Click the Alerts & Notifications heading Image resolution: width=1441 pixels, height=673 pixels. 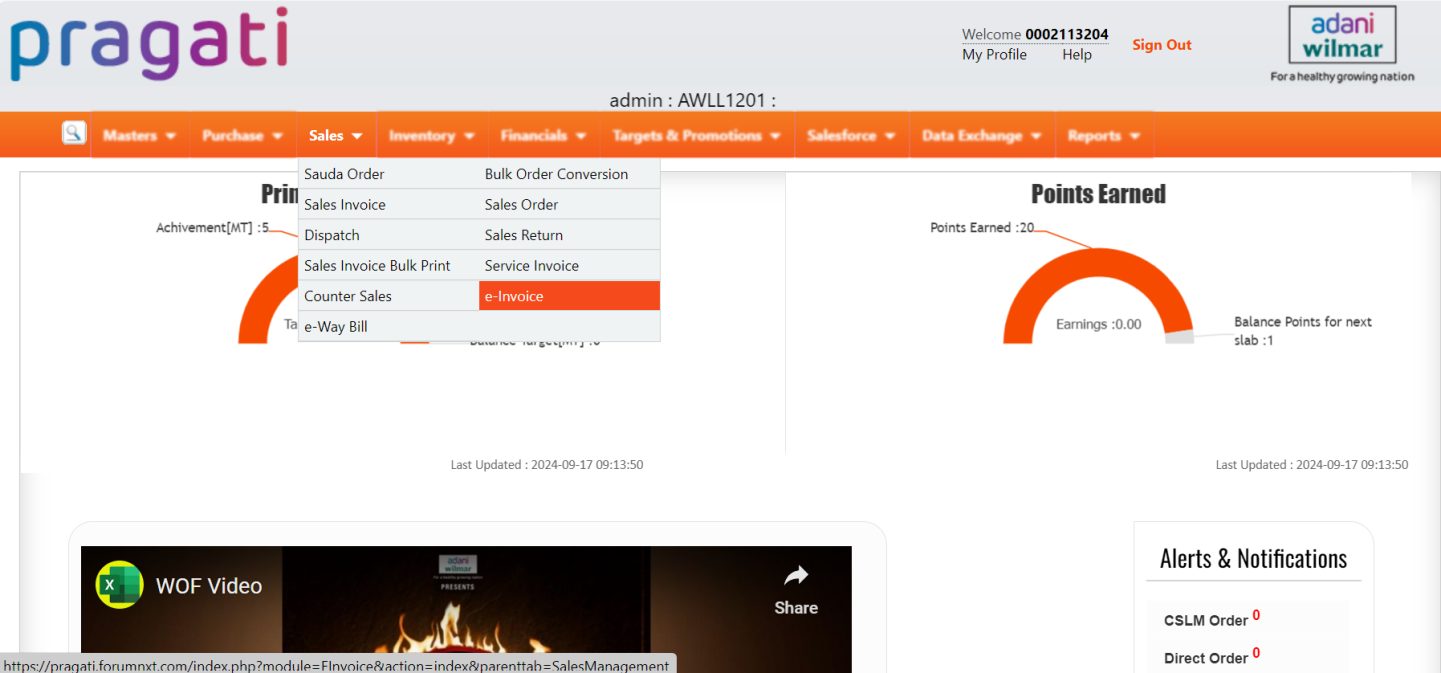1253,558
